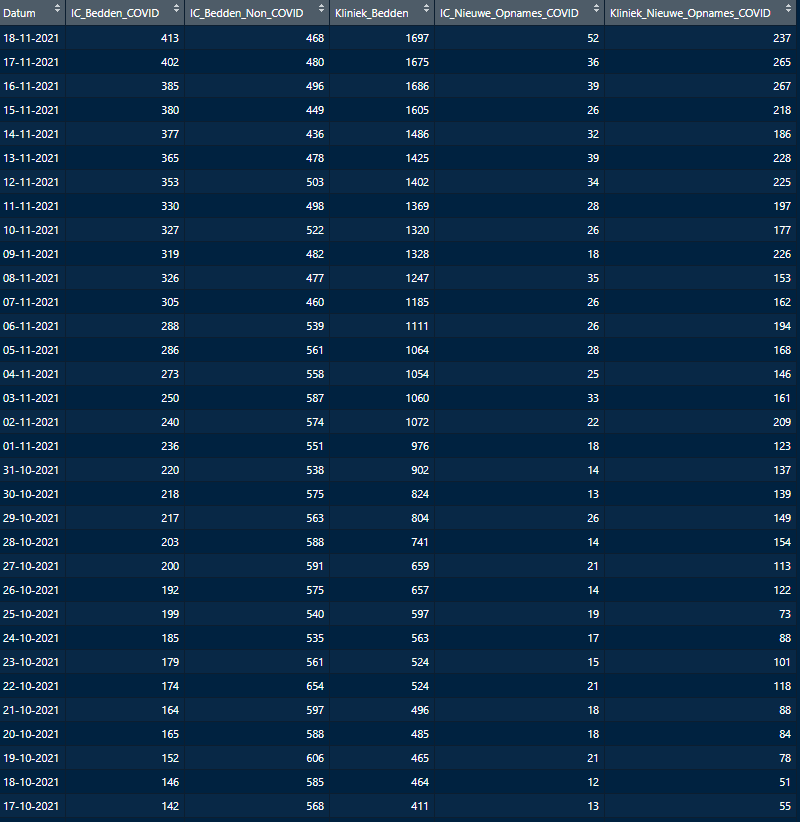Select date cell 18-10-2021
The image size is (800, 822).
31,782
